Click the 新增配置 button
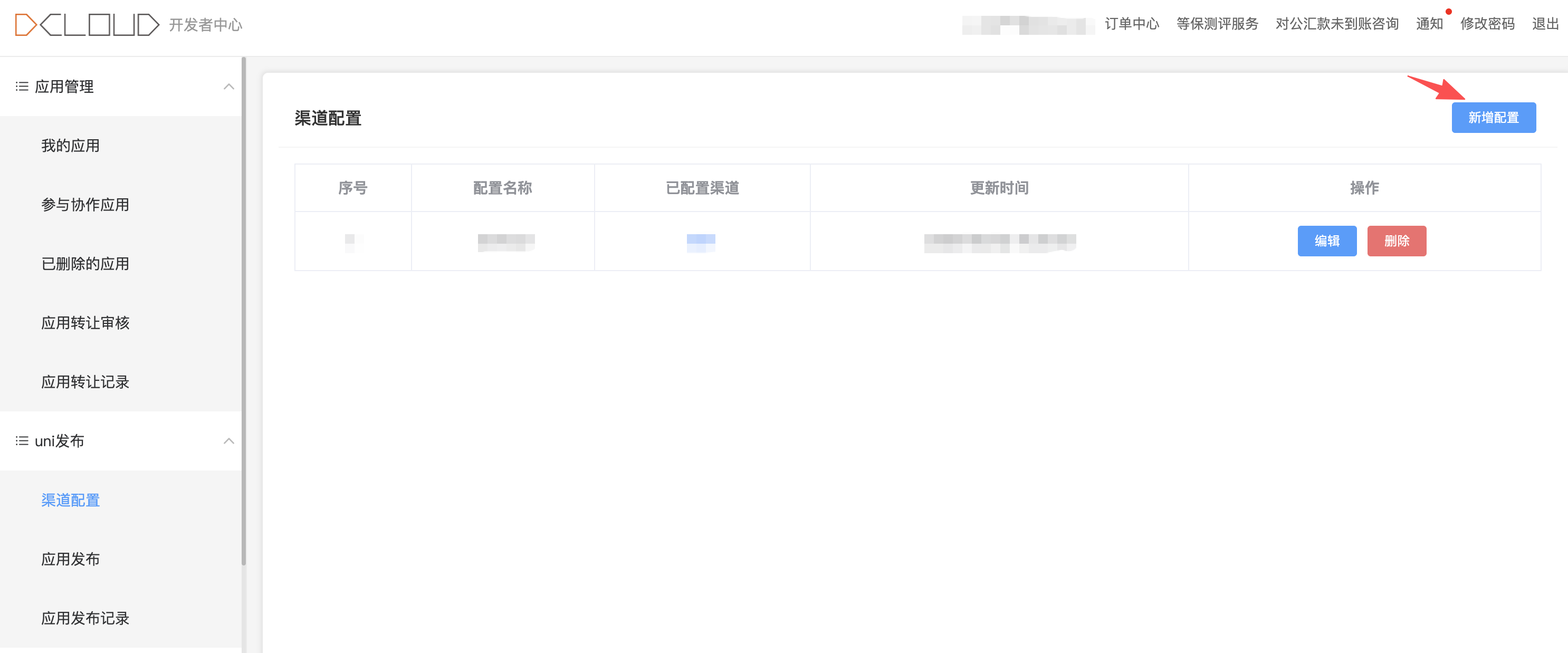 click(x=1493, y=118)
